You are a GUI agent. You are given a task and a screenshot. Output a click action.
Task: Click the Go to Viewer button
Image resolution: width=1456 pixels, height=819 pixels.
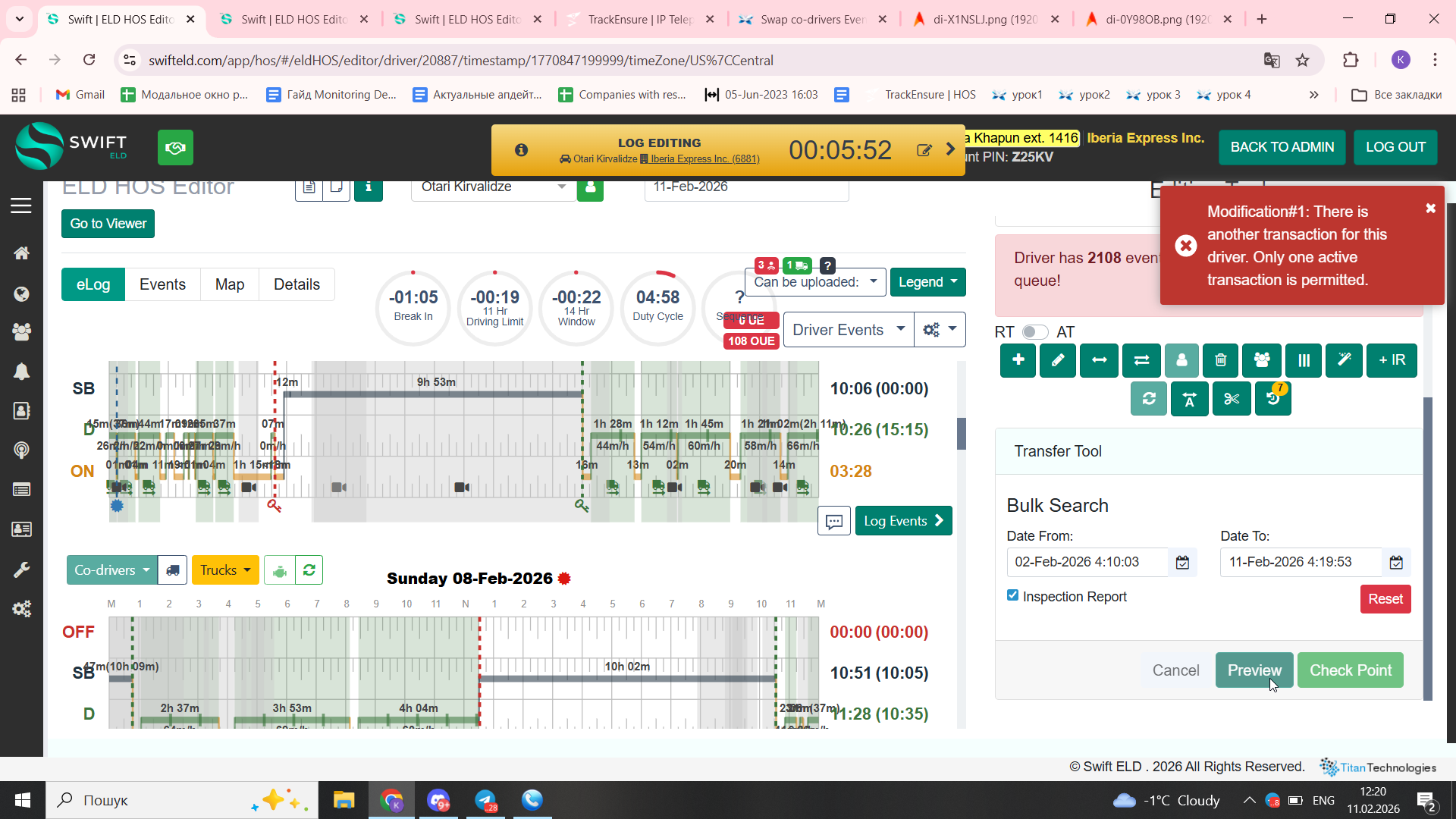pyautogui.click(x=108, y=224)
